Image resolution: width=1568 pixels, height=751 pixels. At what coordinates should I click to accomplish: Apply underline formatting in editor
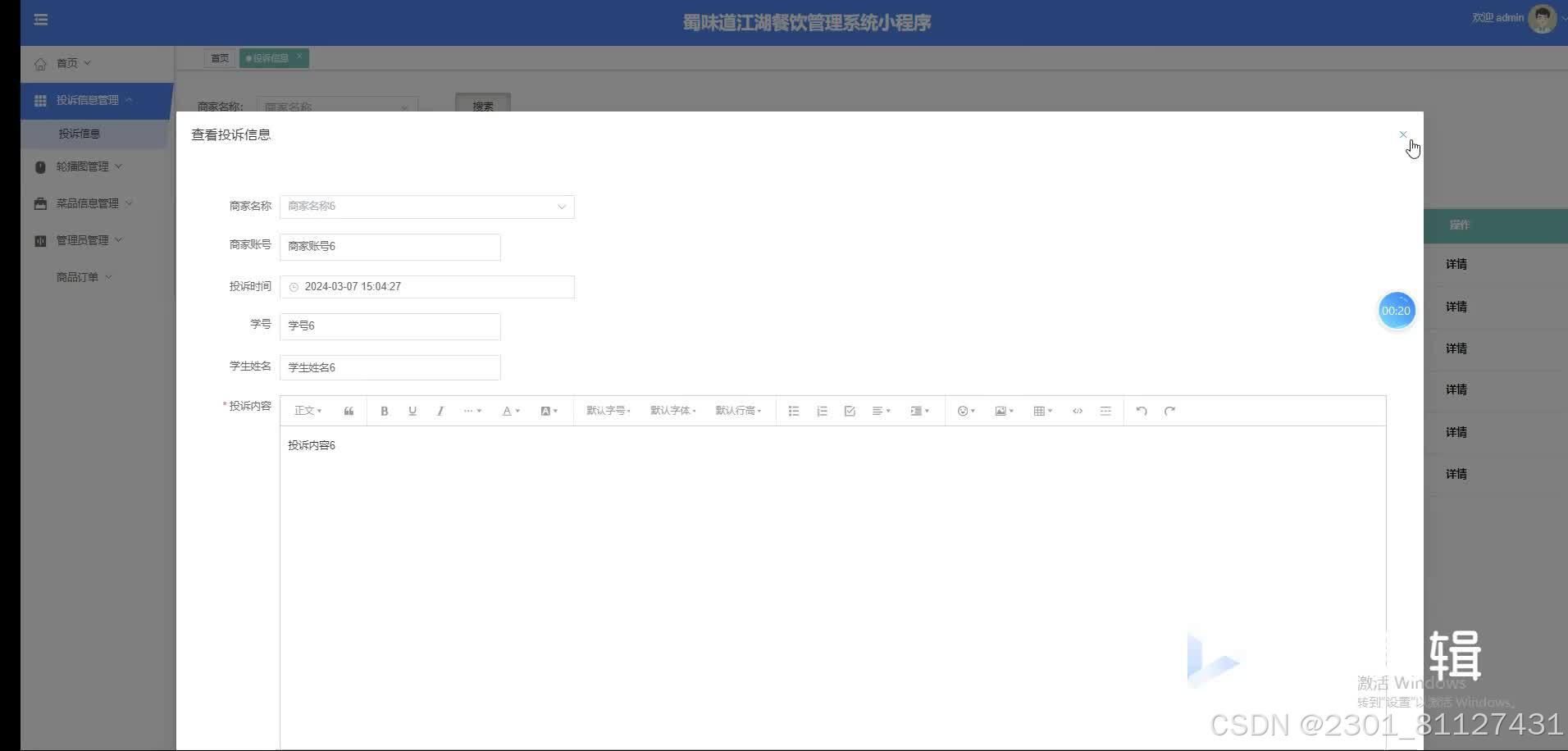click(412, 411)
